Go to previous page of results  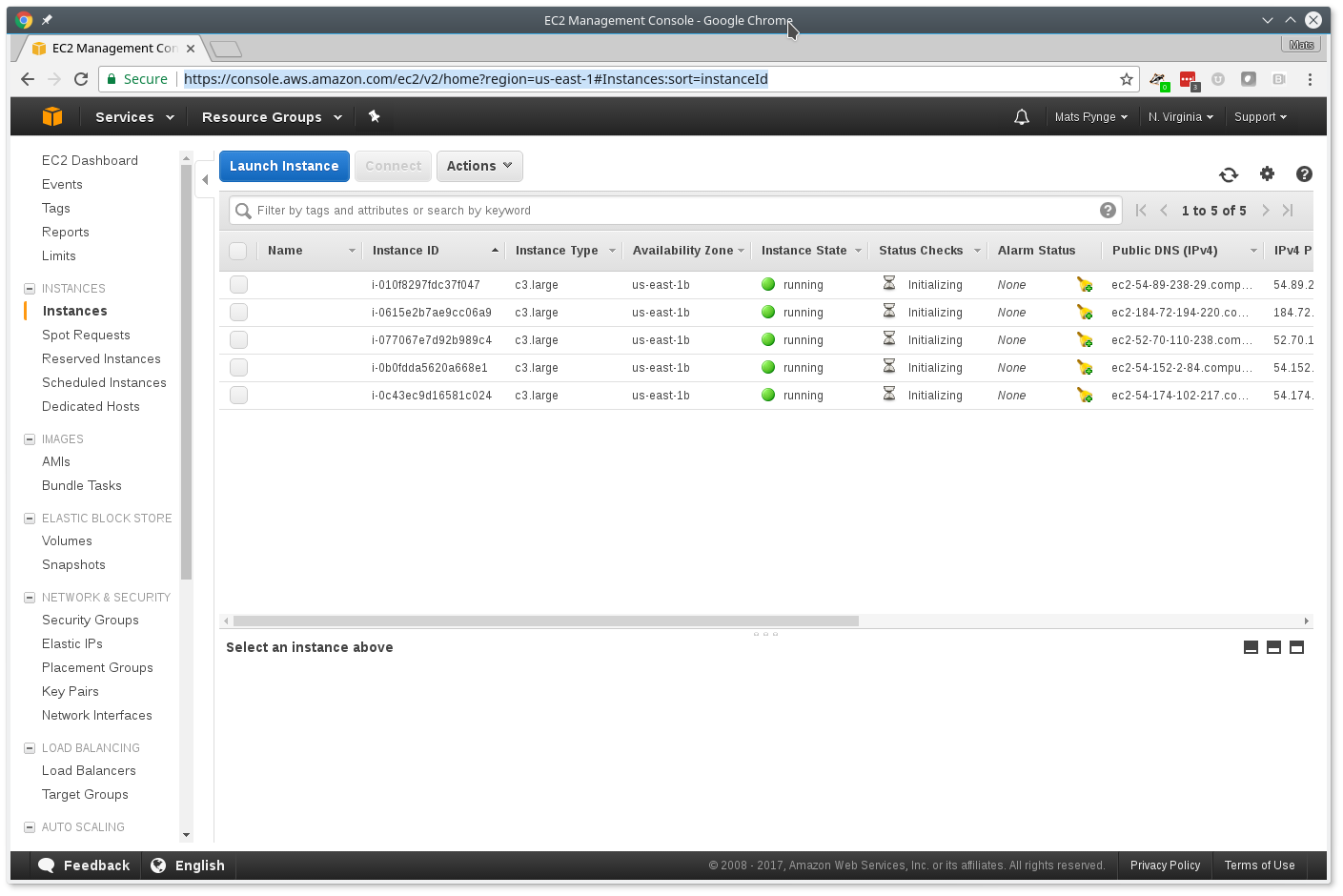[1164, 211]
